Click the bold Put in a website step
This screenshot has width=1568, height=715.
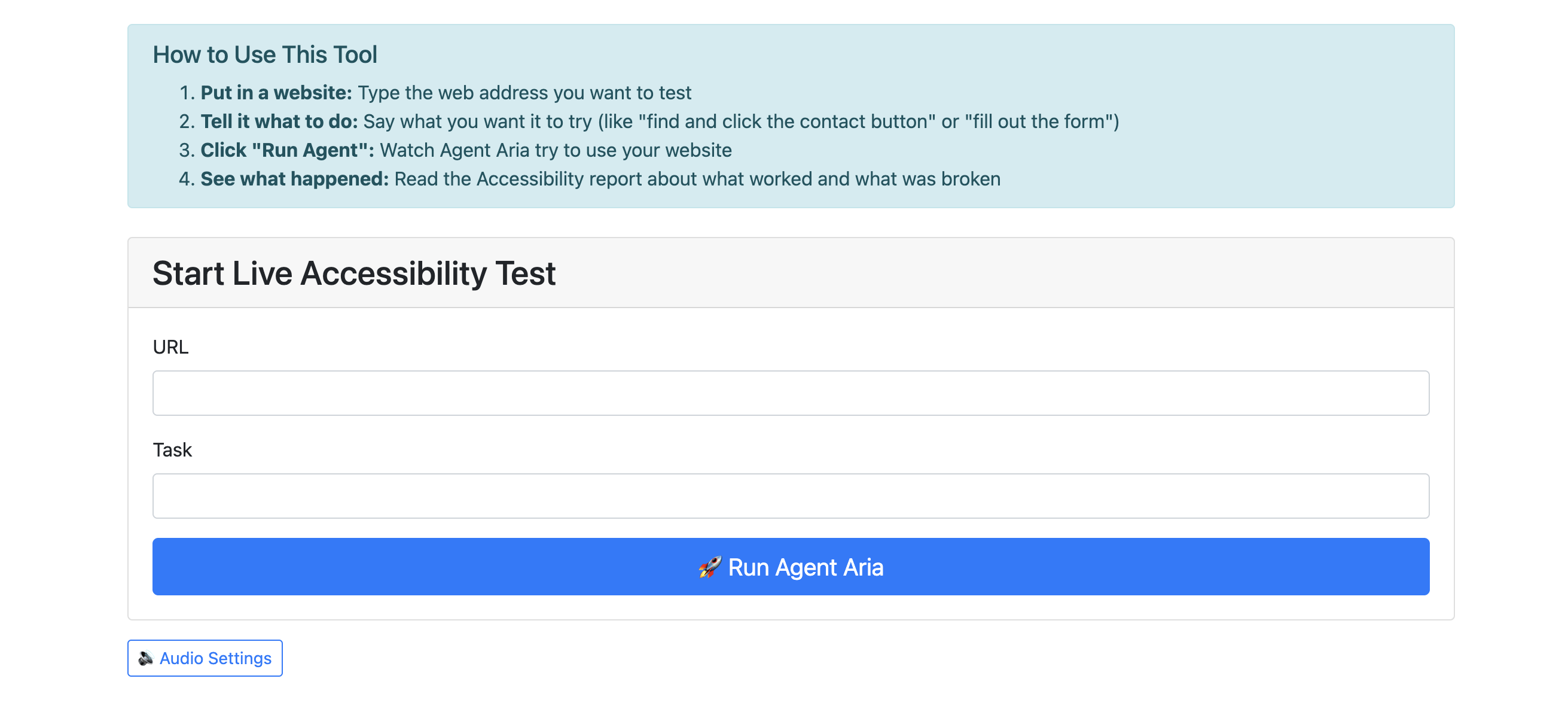click(x=276, y=93)
